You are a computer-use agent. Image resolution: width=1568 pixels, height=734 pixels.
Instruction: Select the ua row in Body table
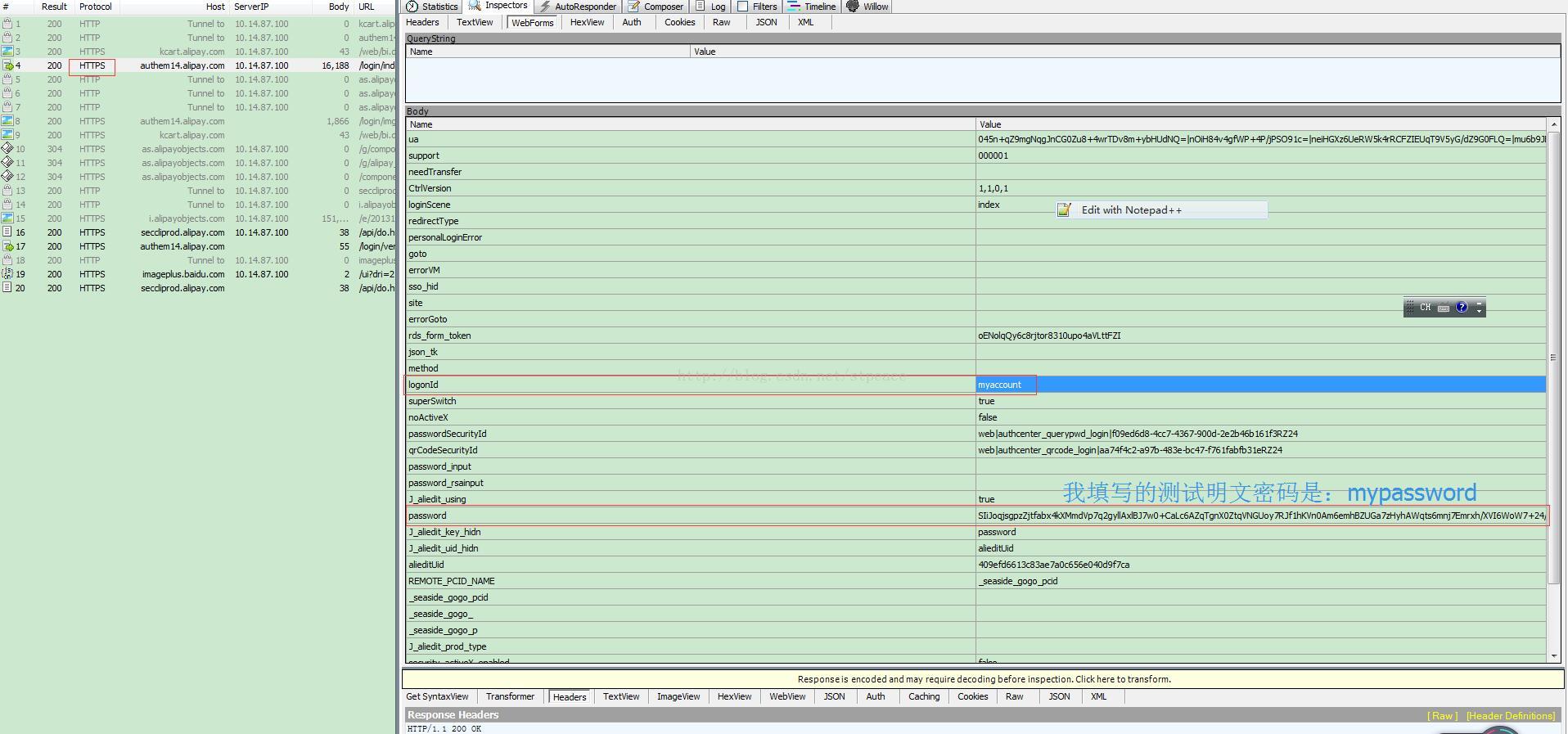[976, 139]
